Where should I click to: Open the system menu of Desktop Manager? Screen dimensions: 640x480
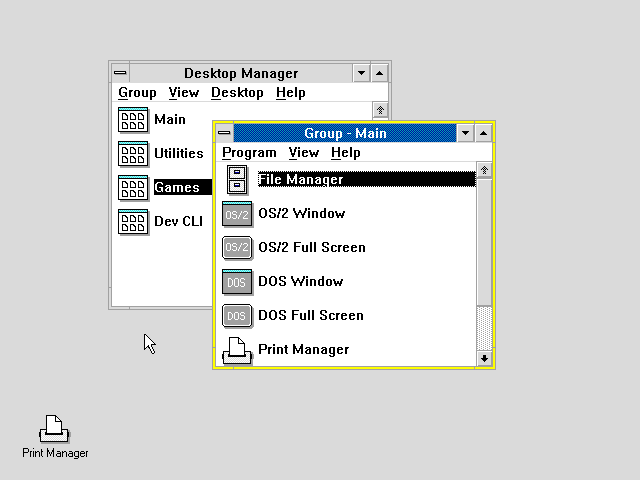tap(120, 73)
